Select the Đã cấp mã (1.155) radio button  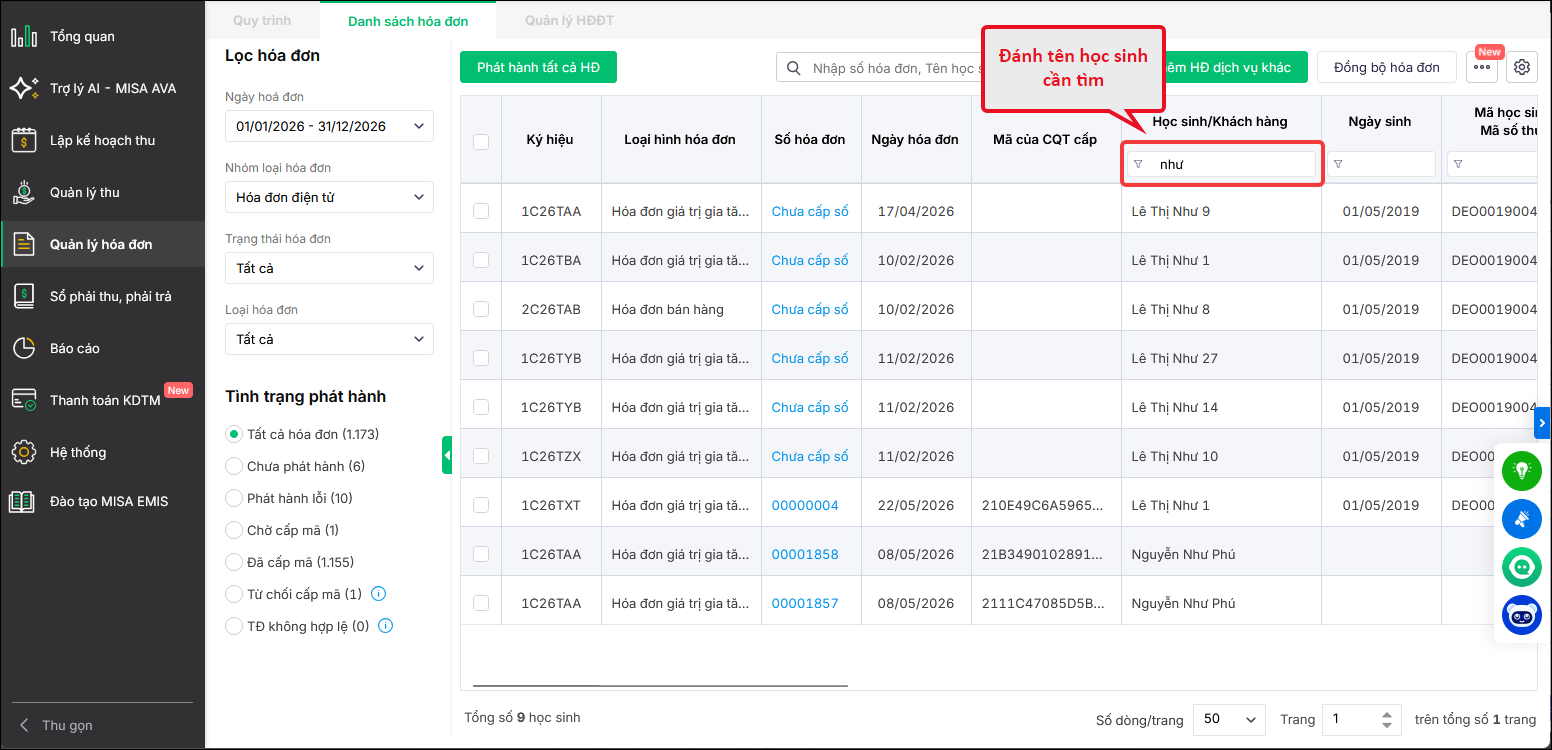click(x=234, y=562)
